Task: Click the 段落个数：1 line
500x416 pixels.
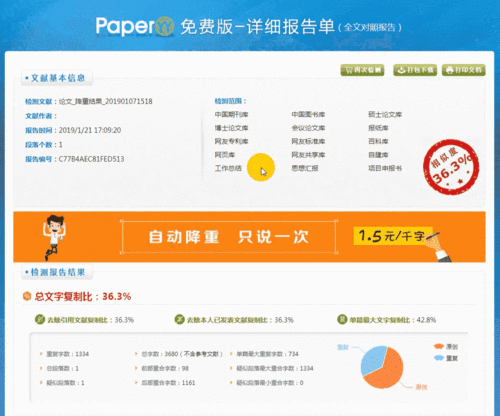Action: point(44,145)
